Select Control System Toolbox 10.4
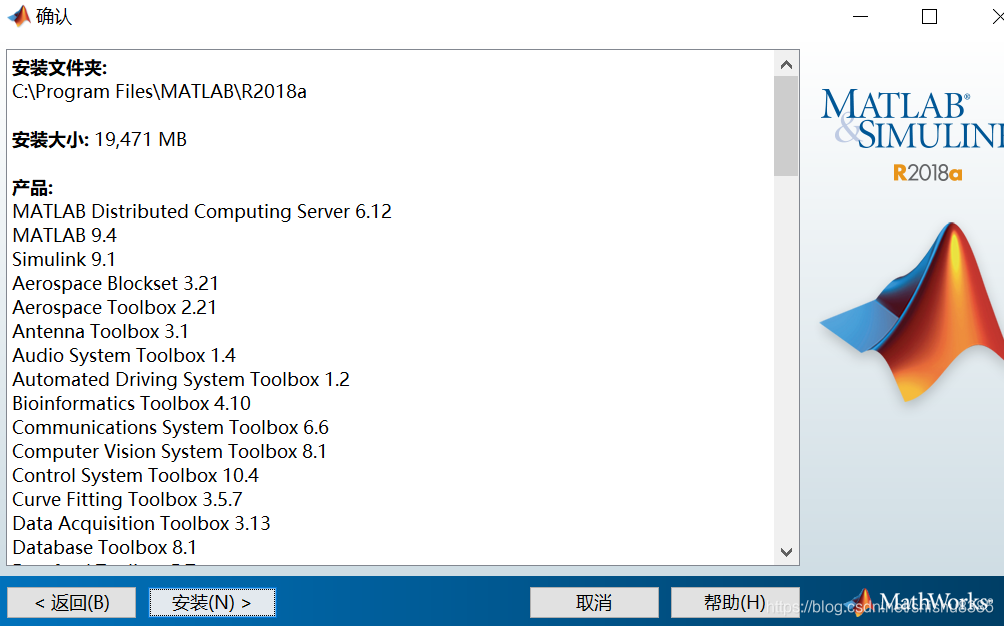This screenshot has height=626, width=1004. (136, 476)
